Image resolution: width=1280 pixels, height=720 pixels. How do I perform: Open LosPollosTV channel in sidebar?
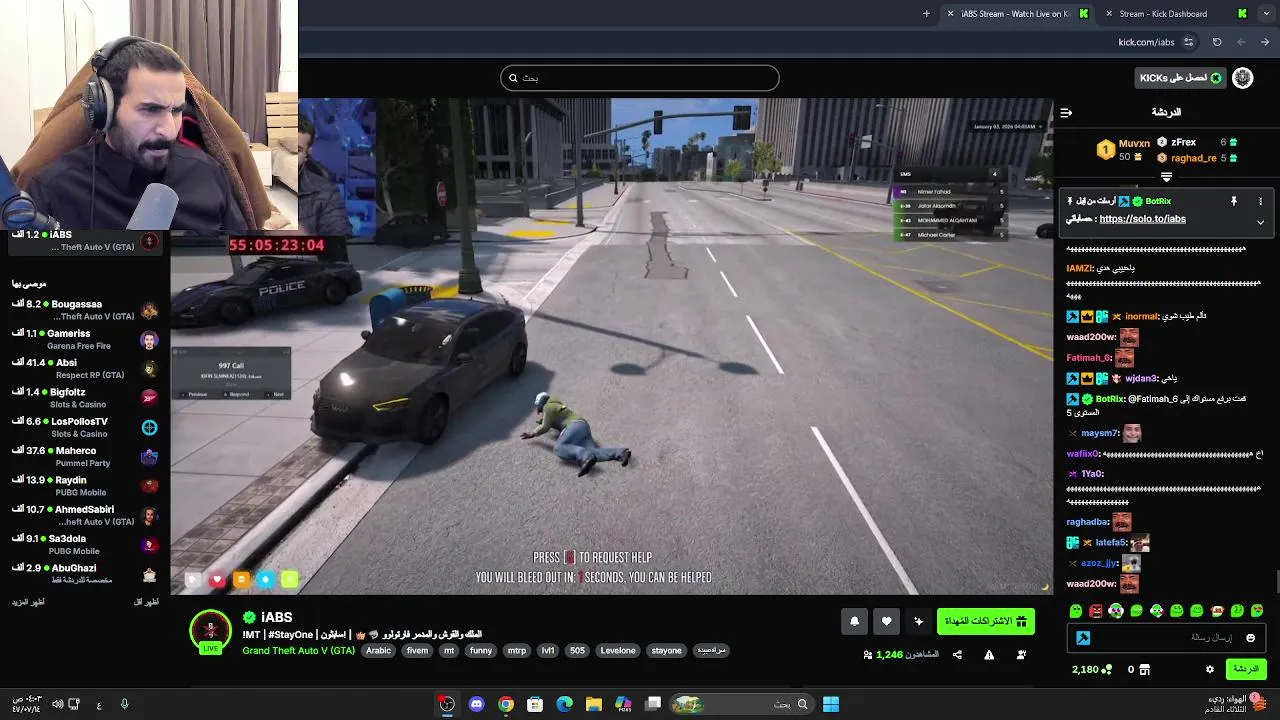pos(85,427)
